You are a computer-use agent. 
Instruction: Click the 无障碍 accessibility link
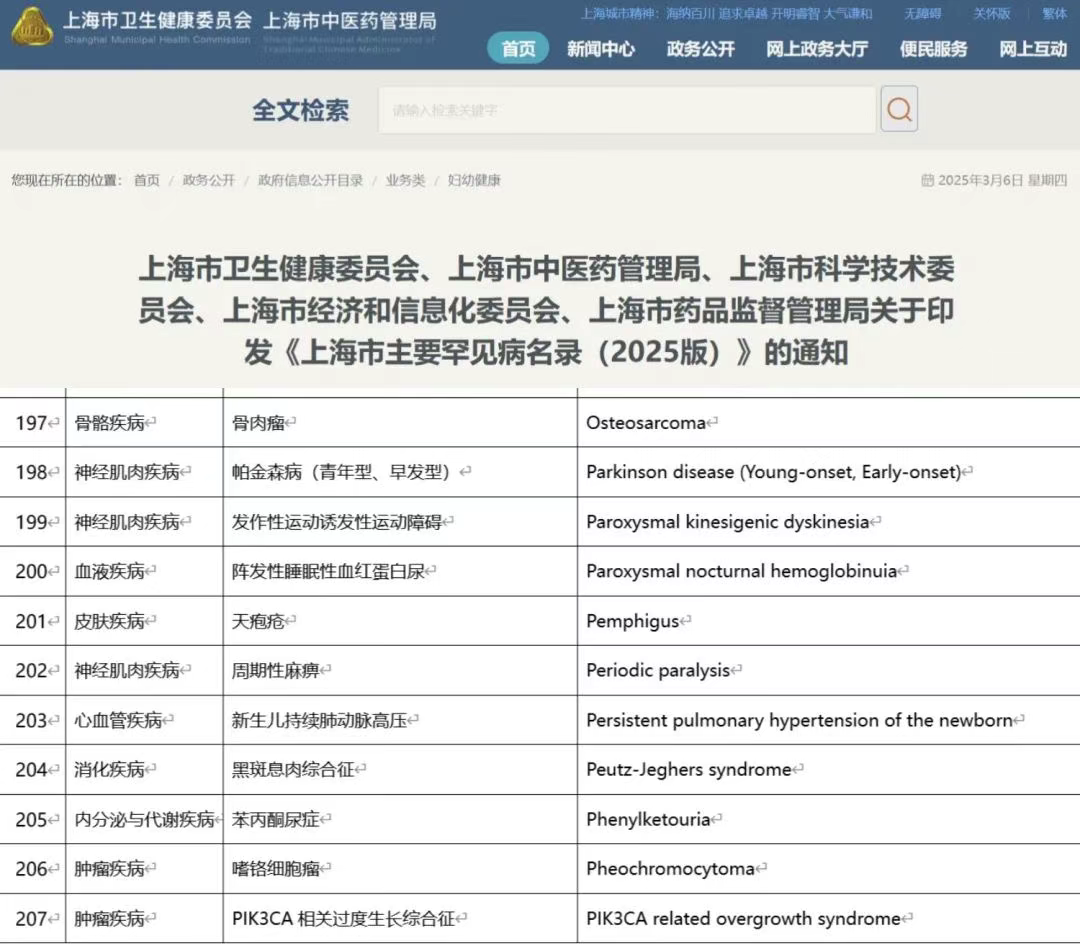[x=922, y=14]
